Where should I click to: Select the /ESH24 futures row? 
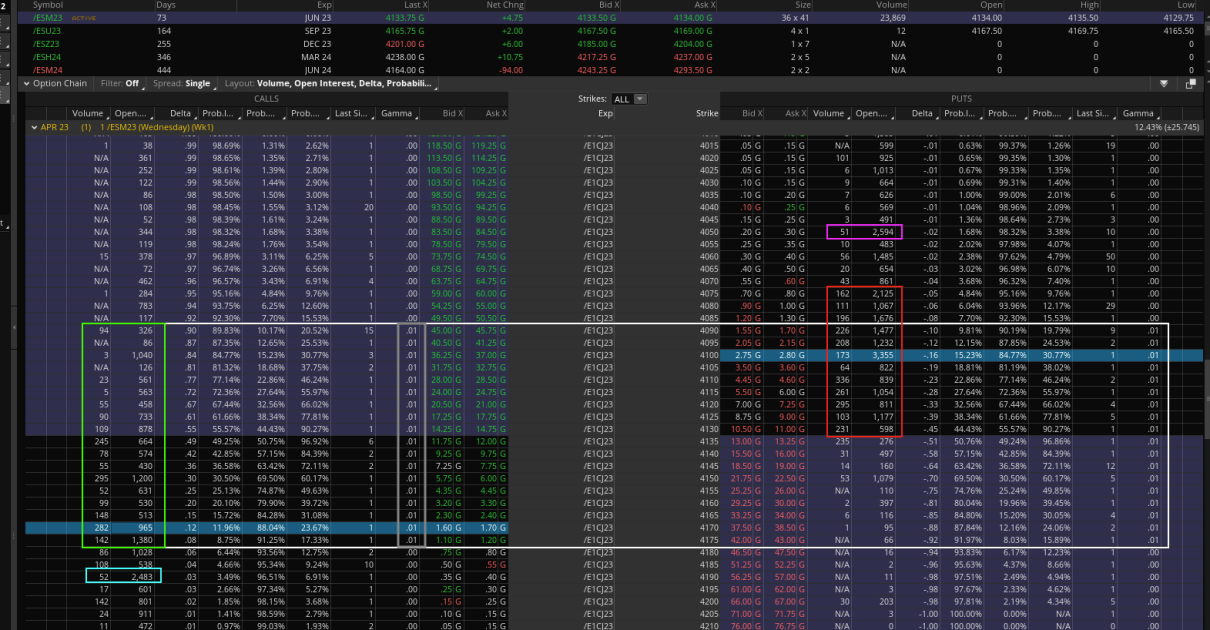[x=612, y=57]
